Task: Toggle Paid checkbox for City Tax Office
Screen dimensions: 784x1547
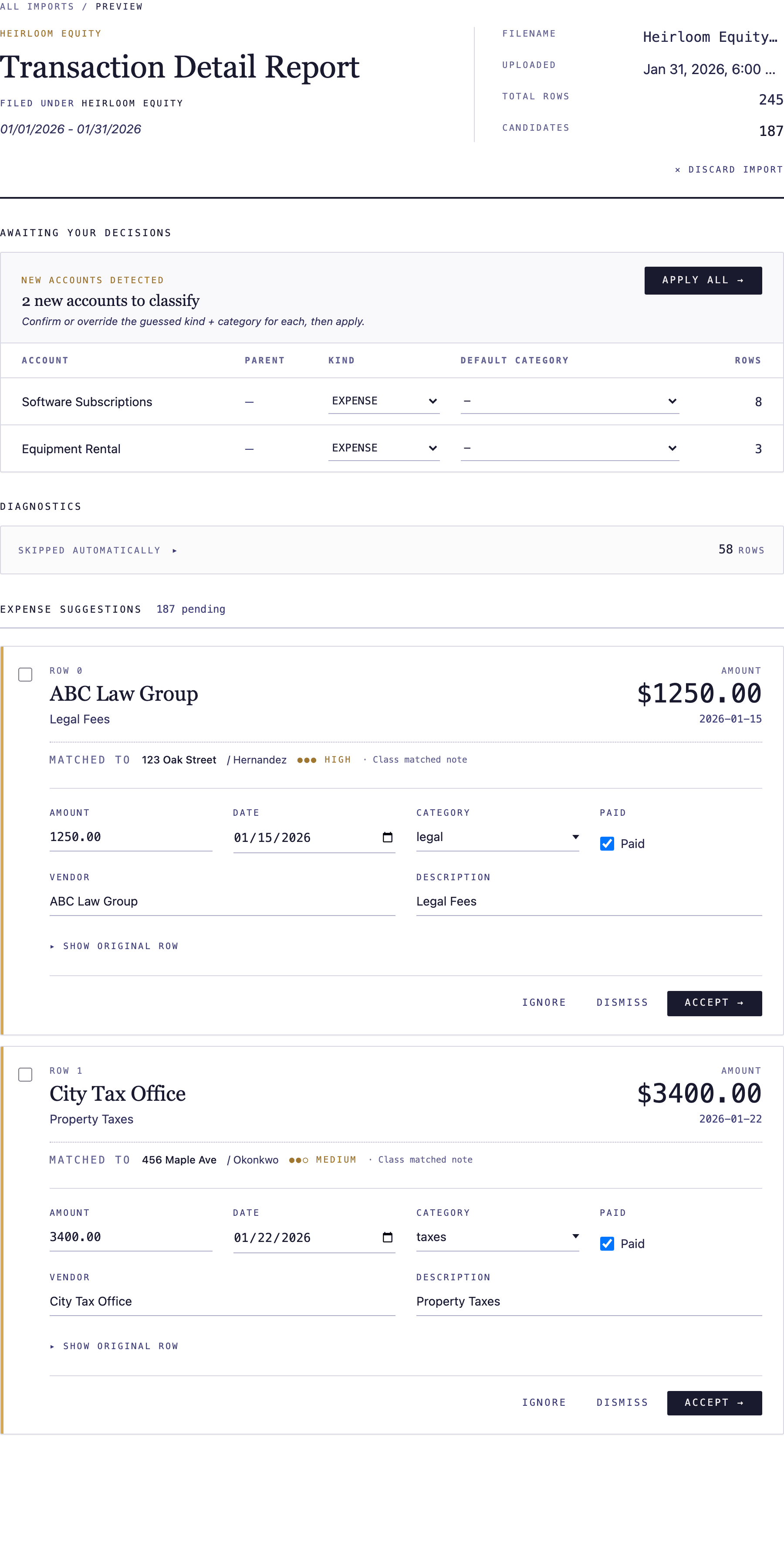Action: click(607, 1244)
